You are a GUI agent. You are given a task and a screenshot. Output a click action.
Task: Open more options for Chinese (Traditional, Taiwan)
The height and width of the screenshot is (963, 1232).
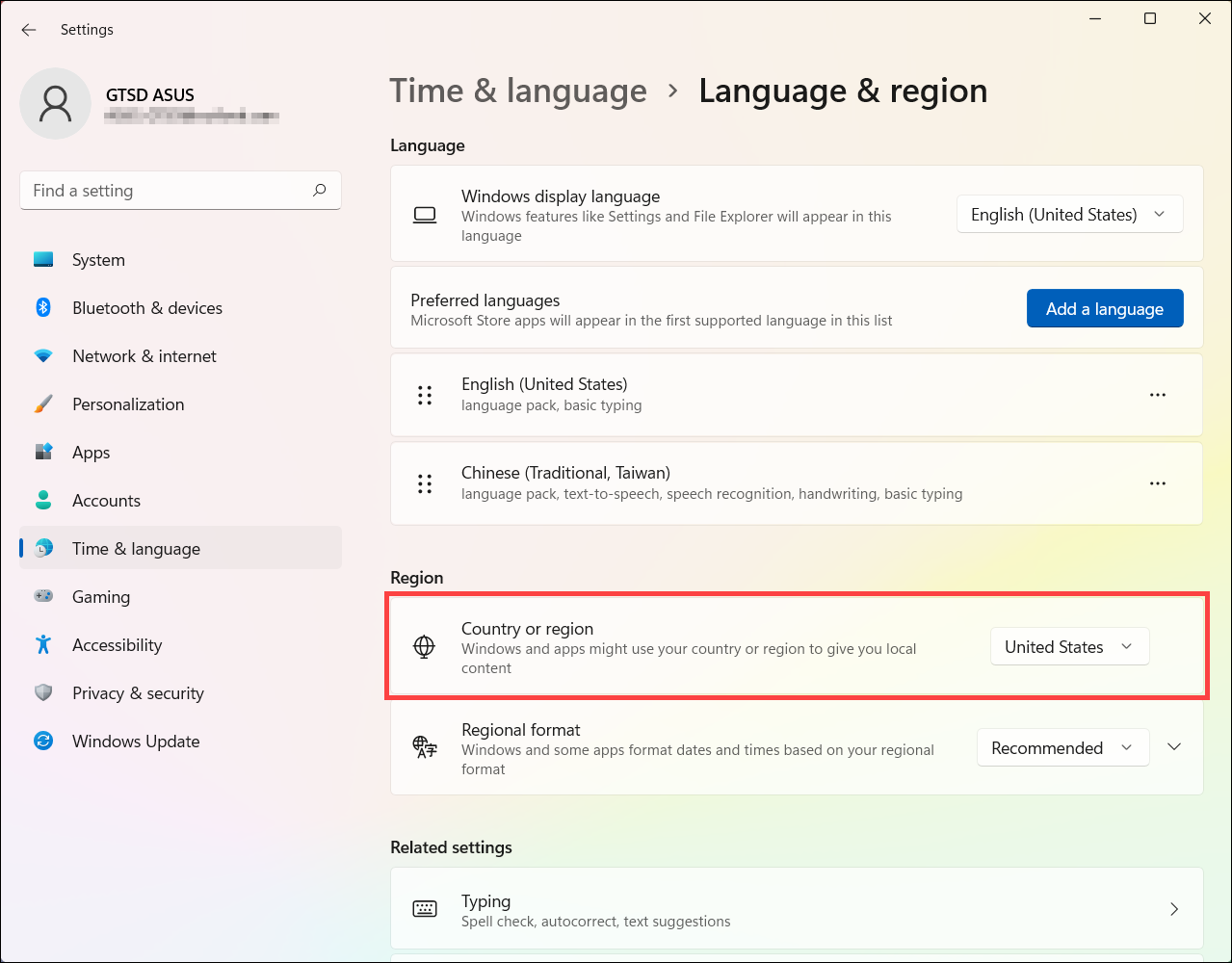point(1158,483)
